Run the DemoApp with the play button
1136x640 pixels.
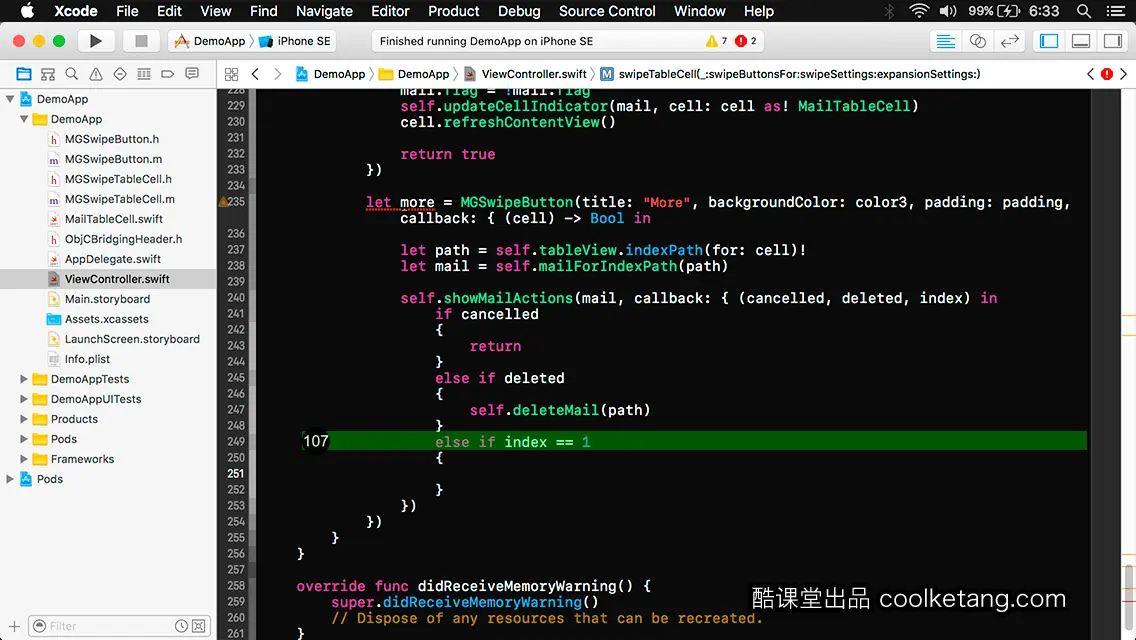(95, 41)
